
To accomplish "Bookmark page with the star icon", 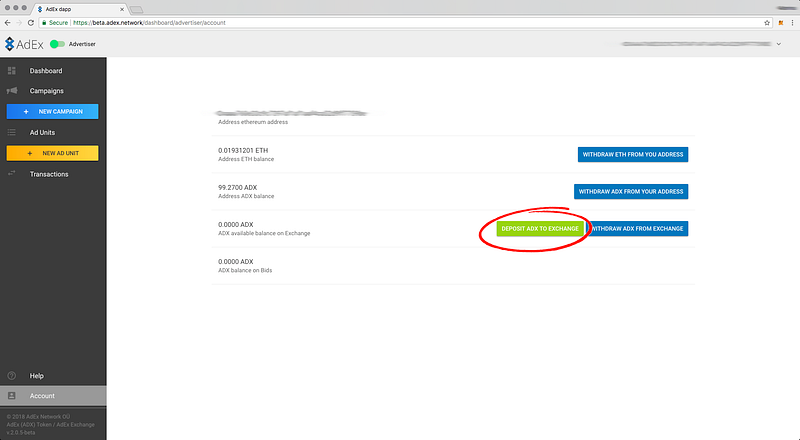I will coord(767,22).
